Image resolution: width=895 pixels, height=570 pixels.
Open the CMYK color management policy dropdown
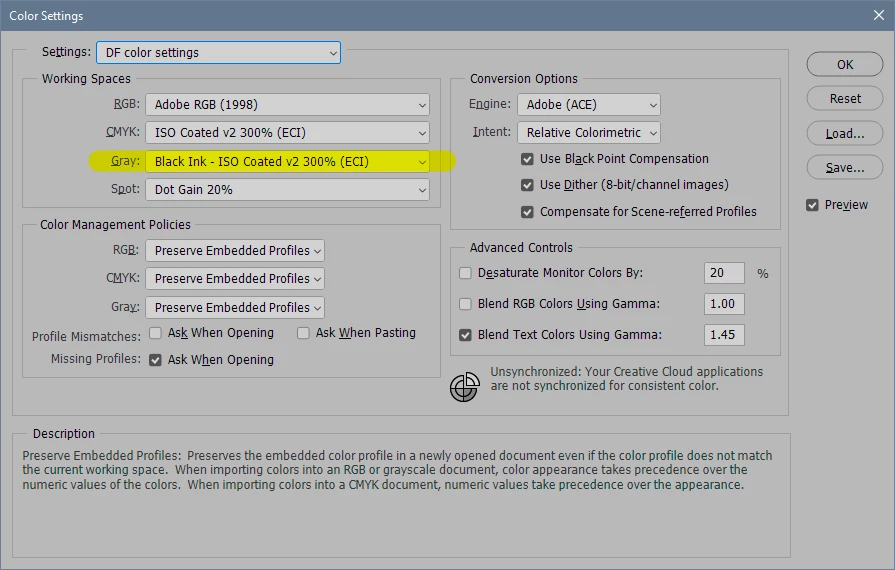235,278
